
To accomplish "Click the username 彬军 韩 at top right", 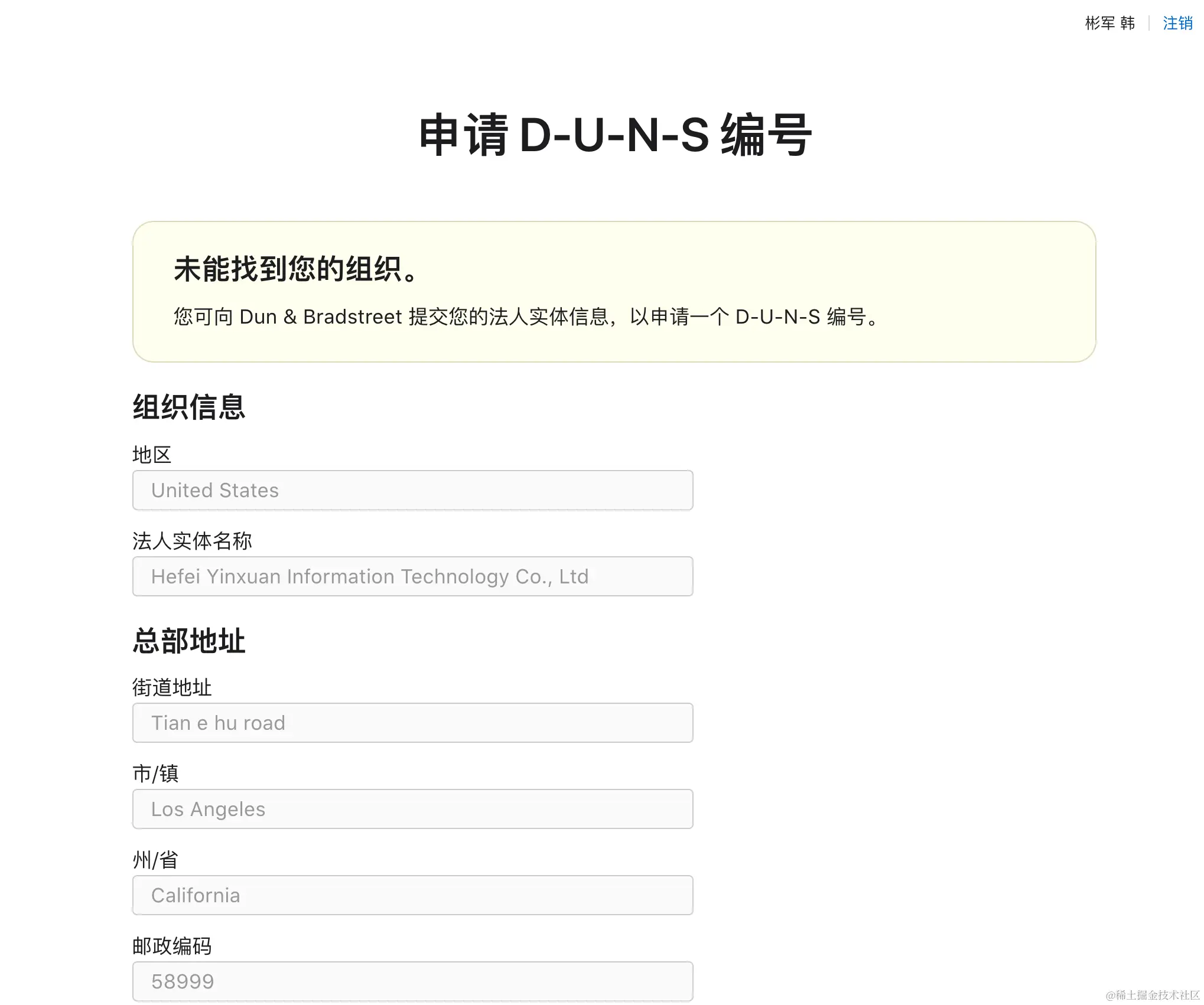I will click(1109, 23).
